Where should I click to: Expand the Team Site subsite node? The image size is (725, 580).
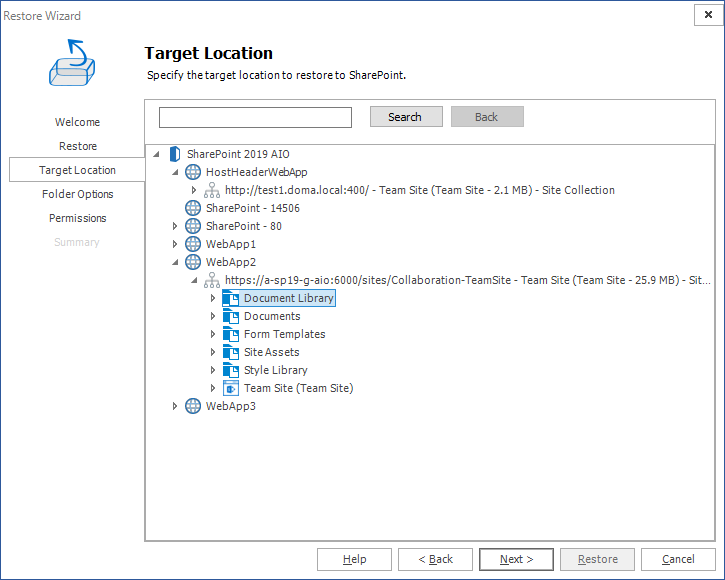click(x=213, y=388)
